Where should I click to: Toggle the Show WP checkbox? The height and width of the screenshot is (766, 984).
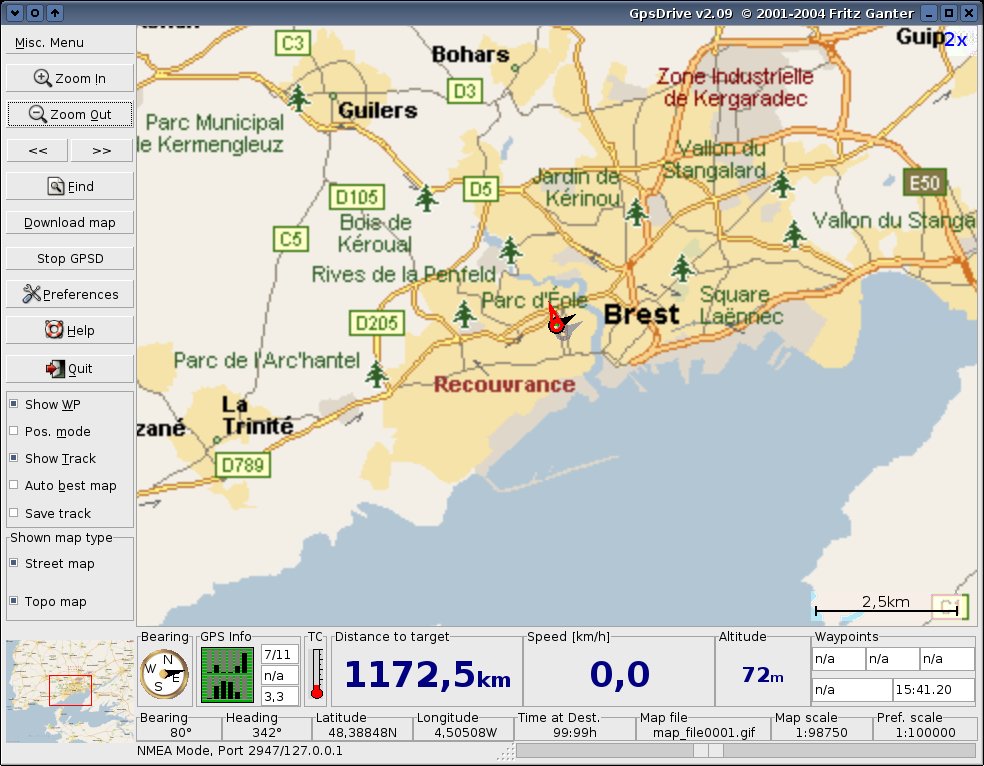coord(14,404)
